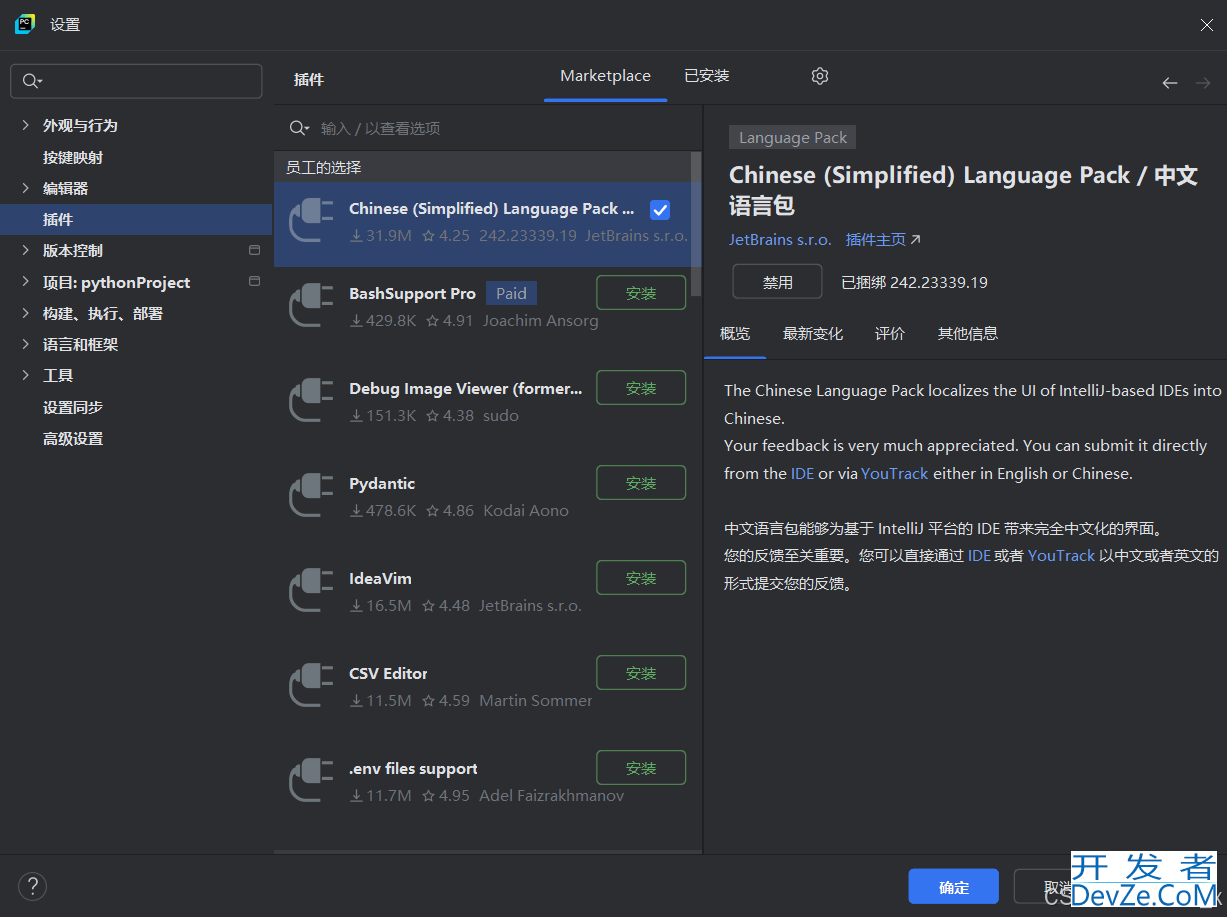The image size is (1227, 917).
Task: Click the forward navigation arrow
Action: coord(1203,83)
